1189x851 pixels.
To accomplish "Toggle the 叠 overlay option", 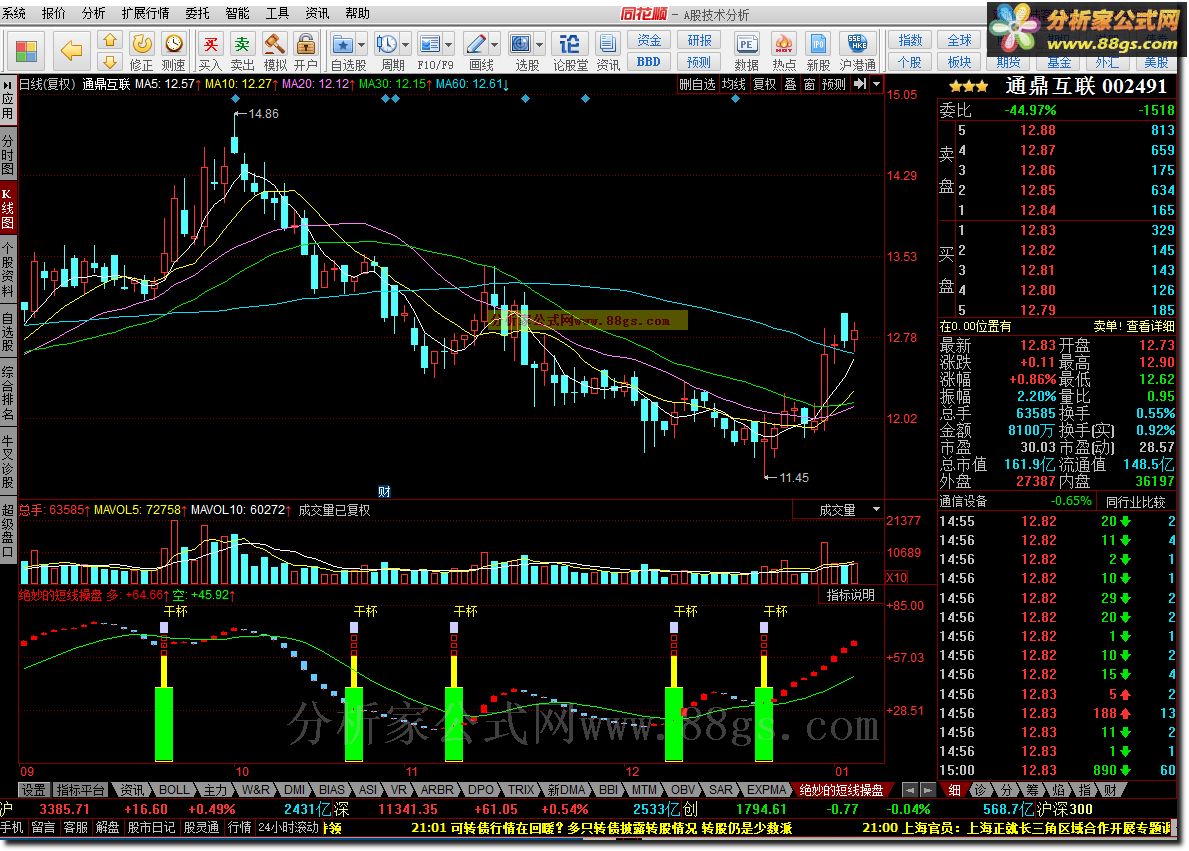I will [x=790, y=84].
